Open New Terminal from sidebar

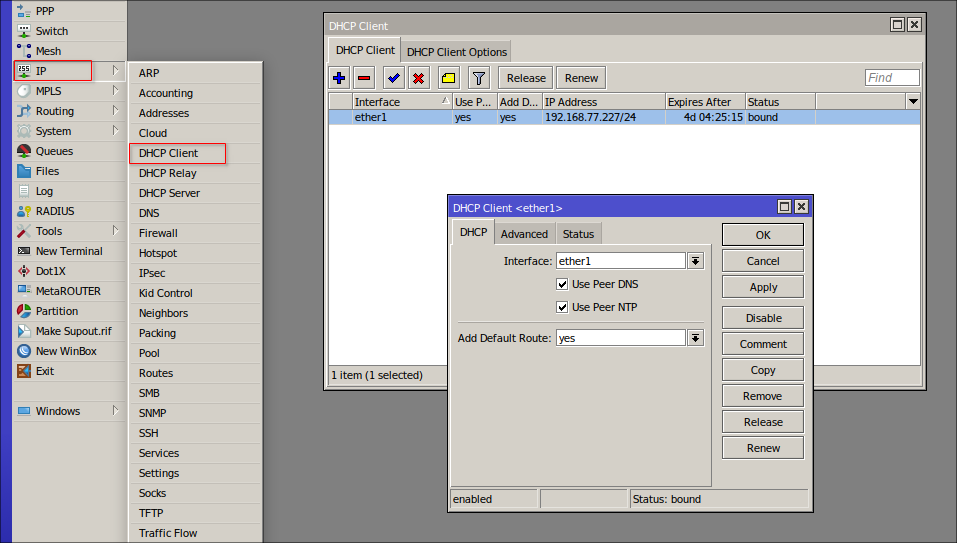click(x=68, y=251)
